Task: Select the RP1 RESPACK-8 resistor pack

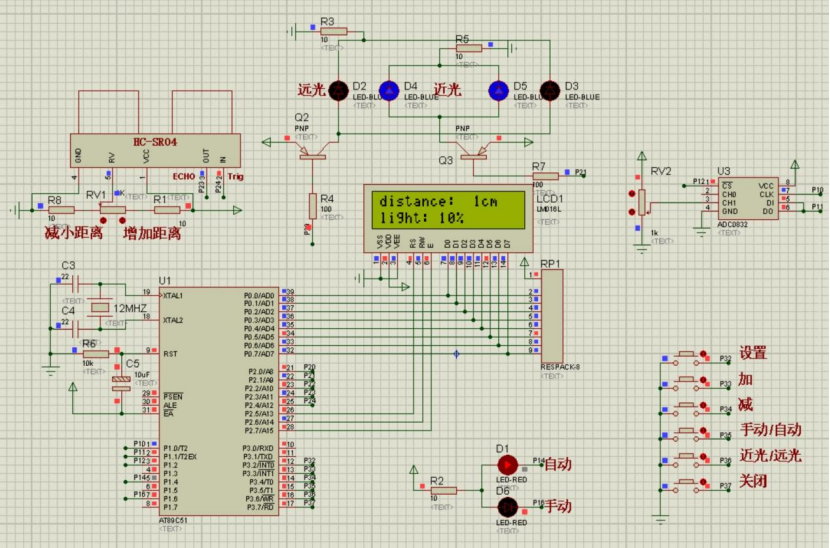Action: [x=552, y=316]
